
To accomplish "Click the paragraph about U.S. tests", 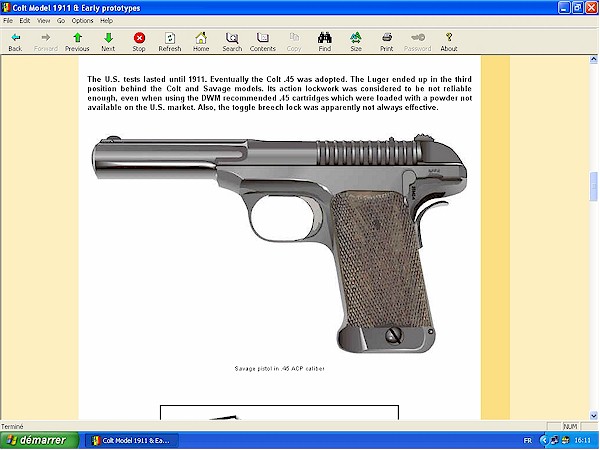I will click(x=279, y=93).
